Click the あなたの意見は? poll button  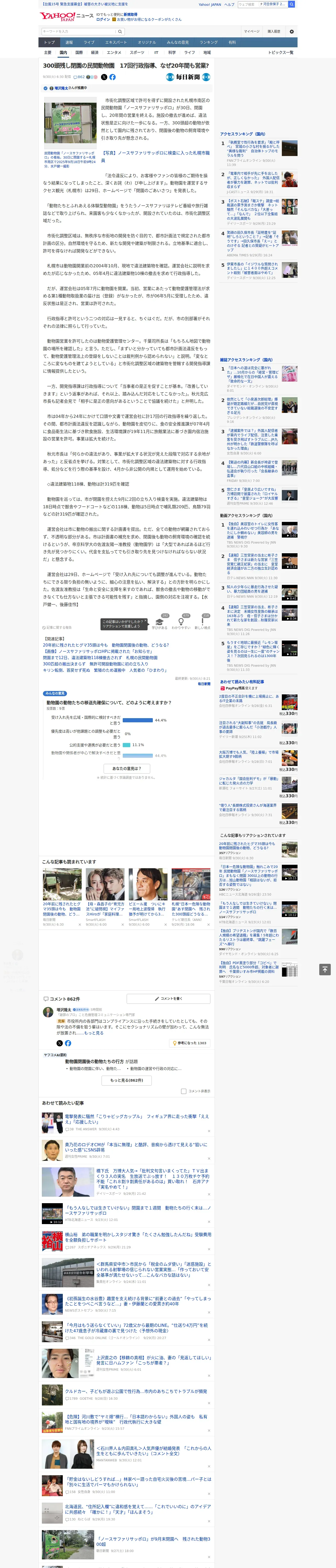pos(127,769)
